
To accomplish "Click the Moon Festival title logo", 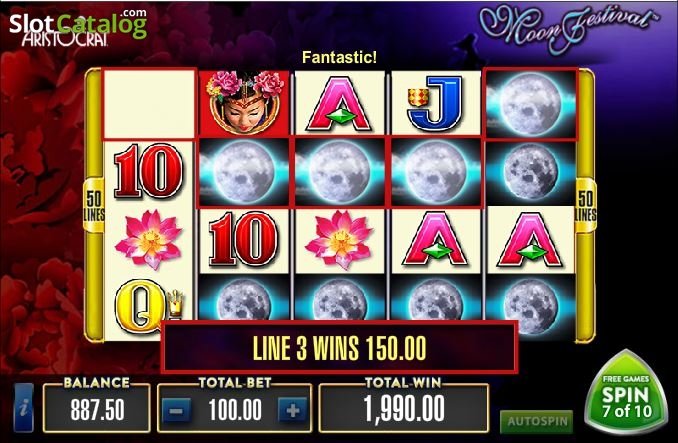I will [x=568, y=30].
